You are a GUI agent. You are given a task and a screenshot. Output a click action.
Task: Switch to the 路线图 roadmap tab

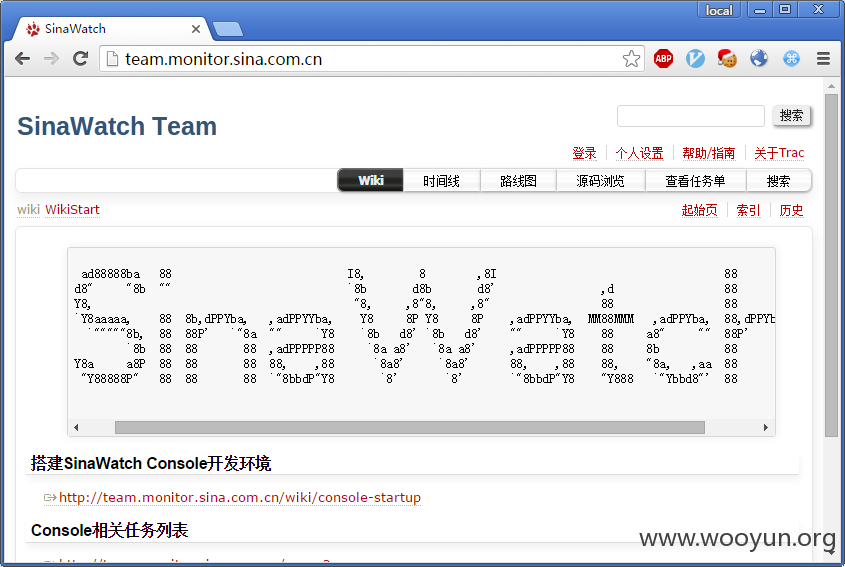pos(518,181)
